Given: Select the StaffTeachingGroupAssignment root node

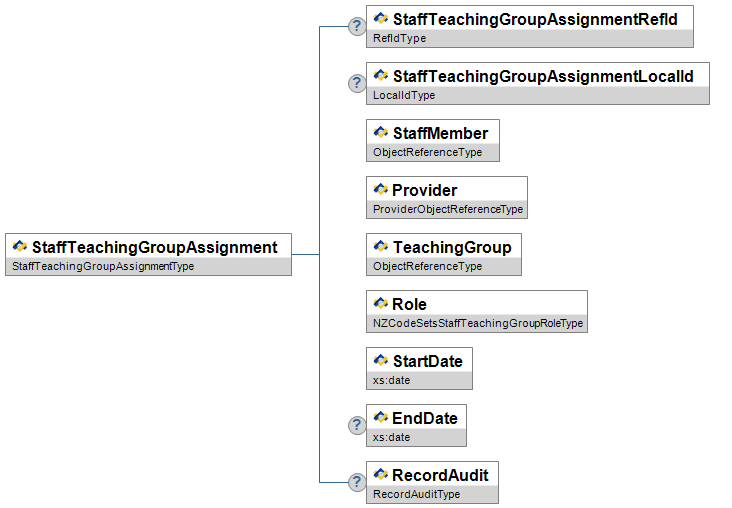Looking at the screenshot, I should (154, 247).
